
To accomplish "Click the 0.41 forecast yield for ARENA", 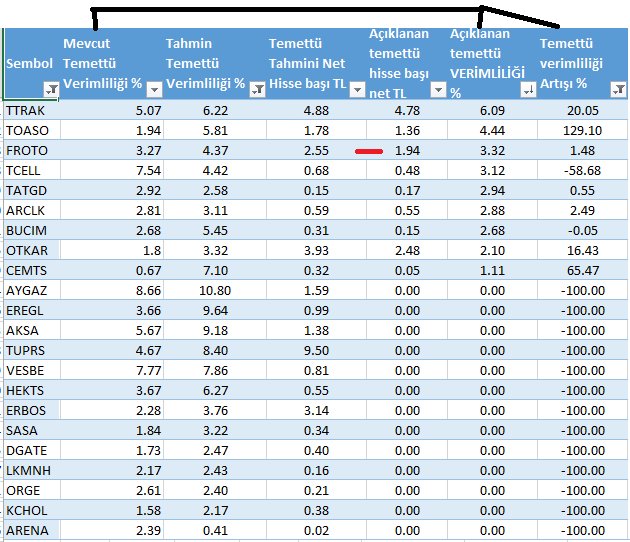I will 215,531.
